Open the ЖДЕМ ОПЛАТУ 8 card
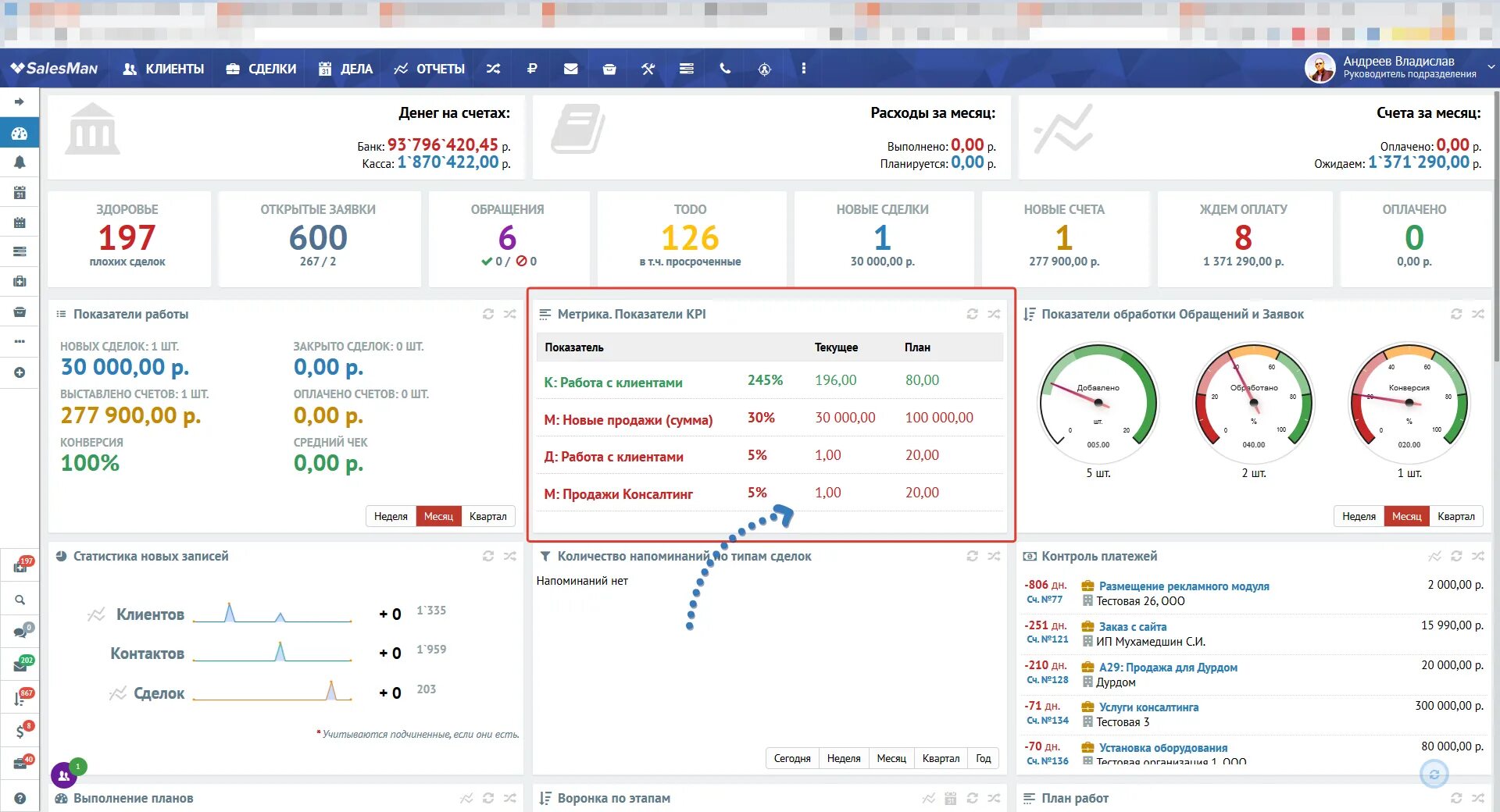The width and height of the screenshot is (1500, 812). (x=1244, y=238)
